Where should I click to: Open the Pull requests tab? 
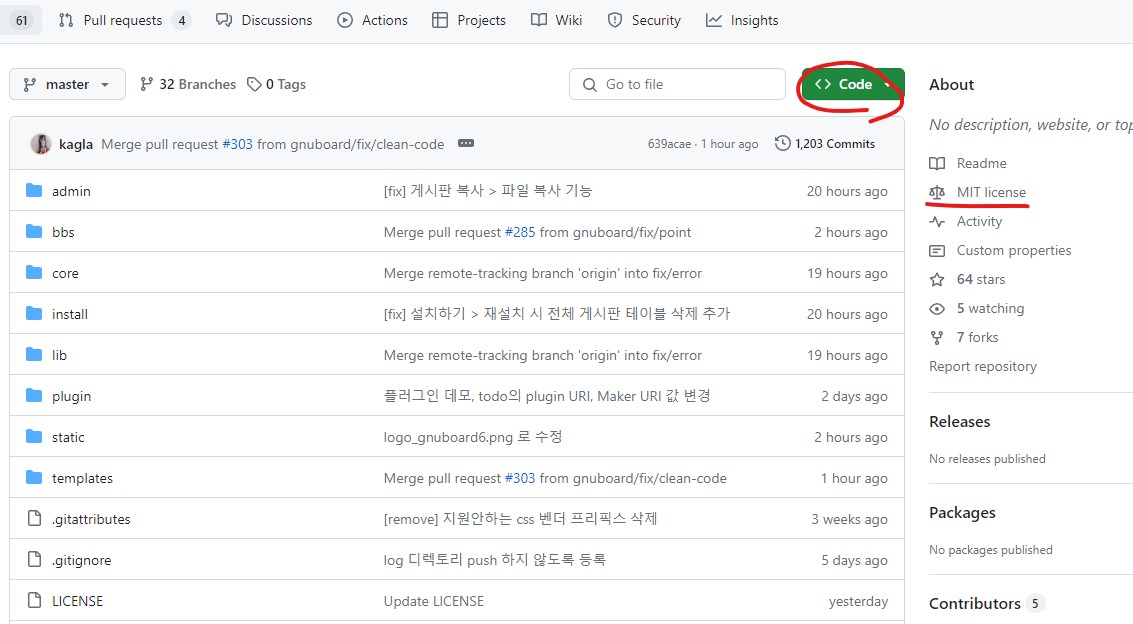pyautogui.click(x=124, y=20)
